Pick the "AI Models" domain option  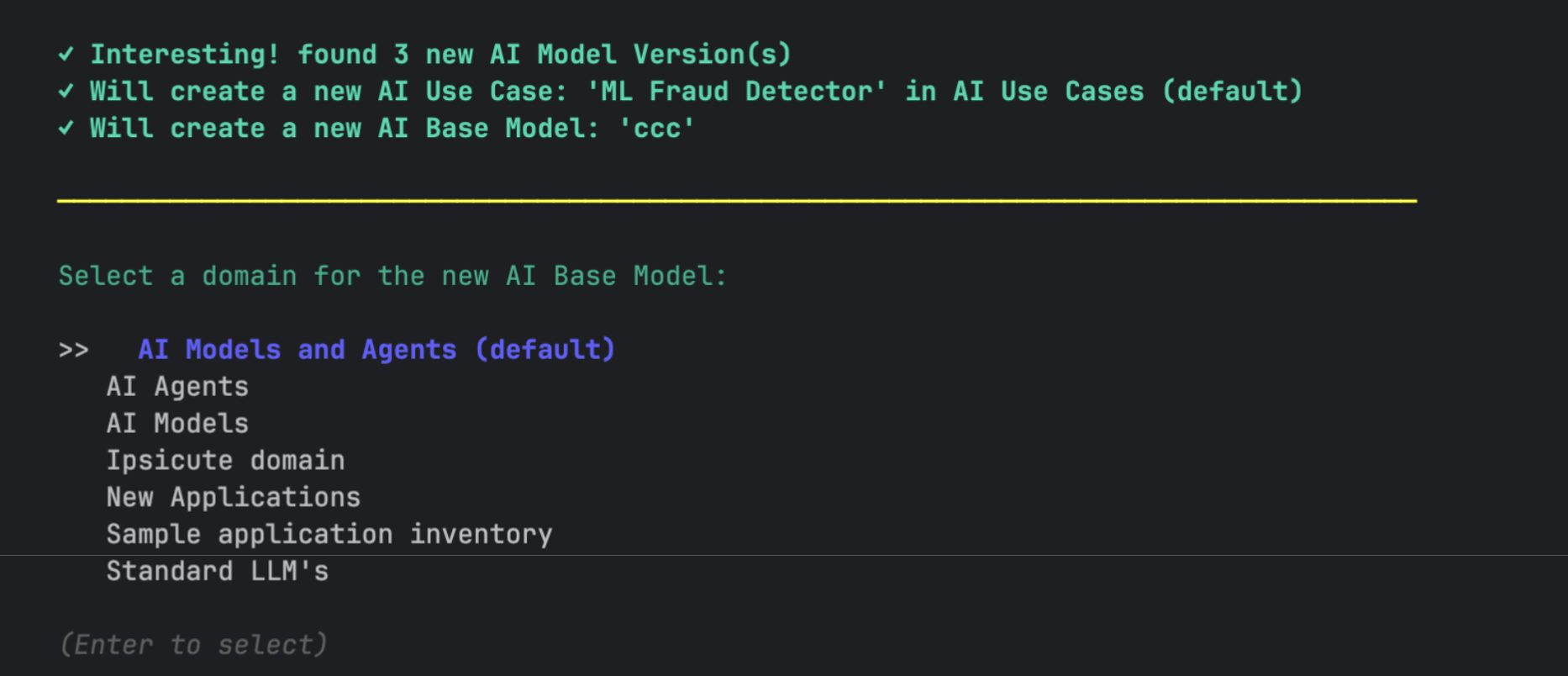(177, 424)
